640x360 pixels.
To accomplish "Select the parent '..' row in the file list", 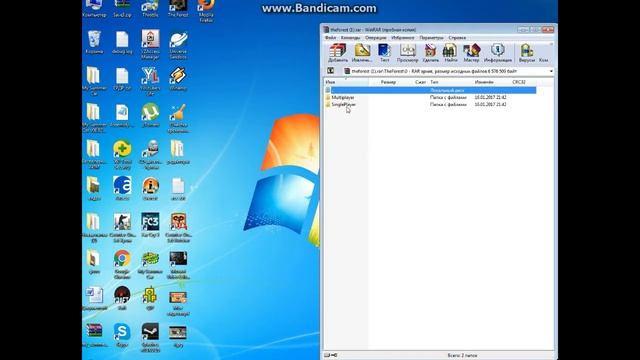I will (430, 90).
